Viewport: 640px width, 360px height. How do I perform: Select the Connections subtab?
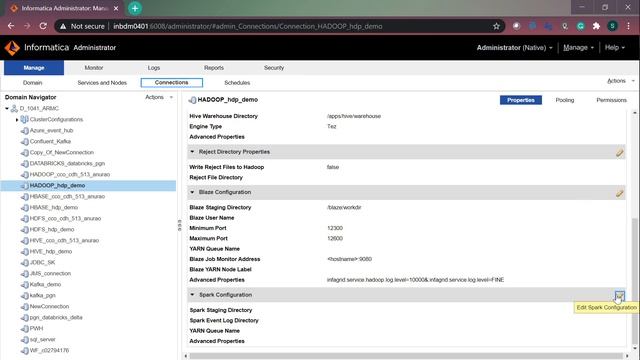pos(171,83)
